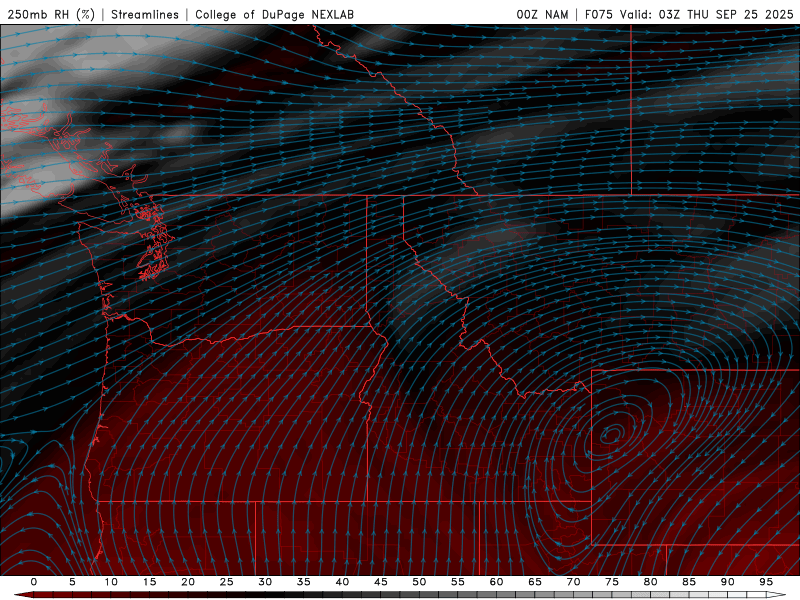Click the colorbar label "85"
800x600 pixels.
689,582
